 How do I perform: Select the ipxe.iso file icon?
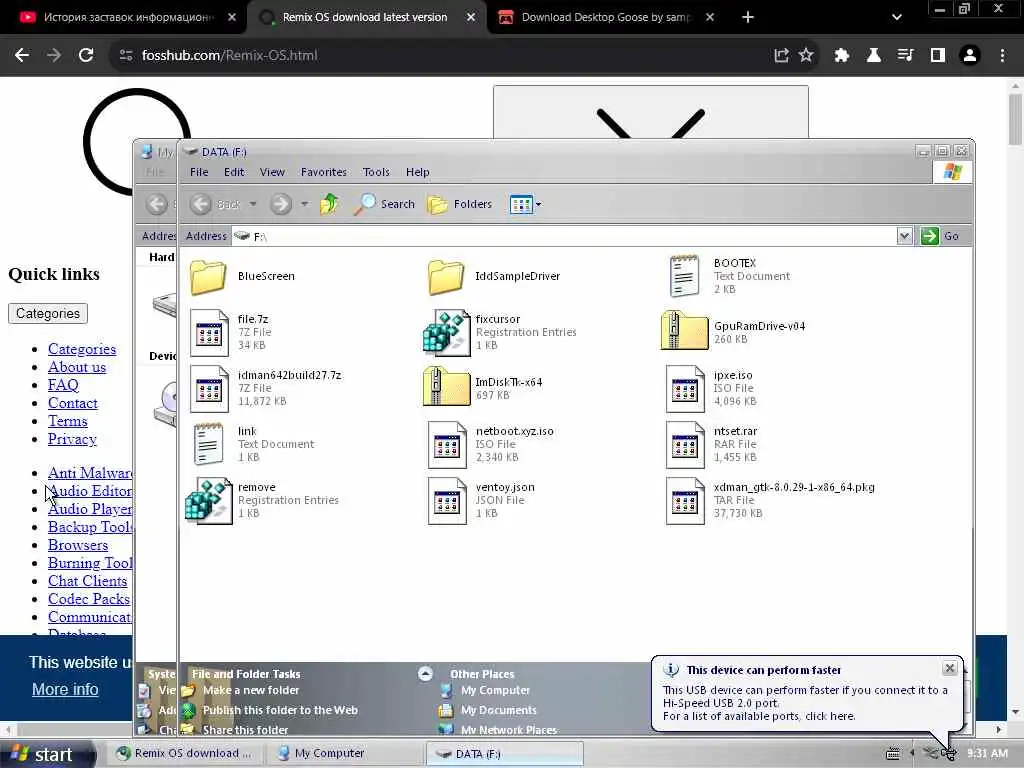click(684, 389)
